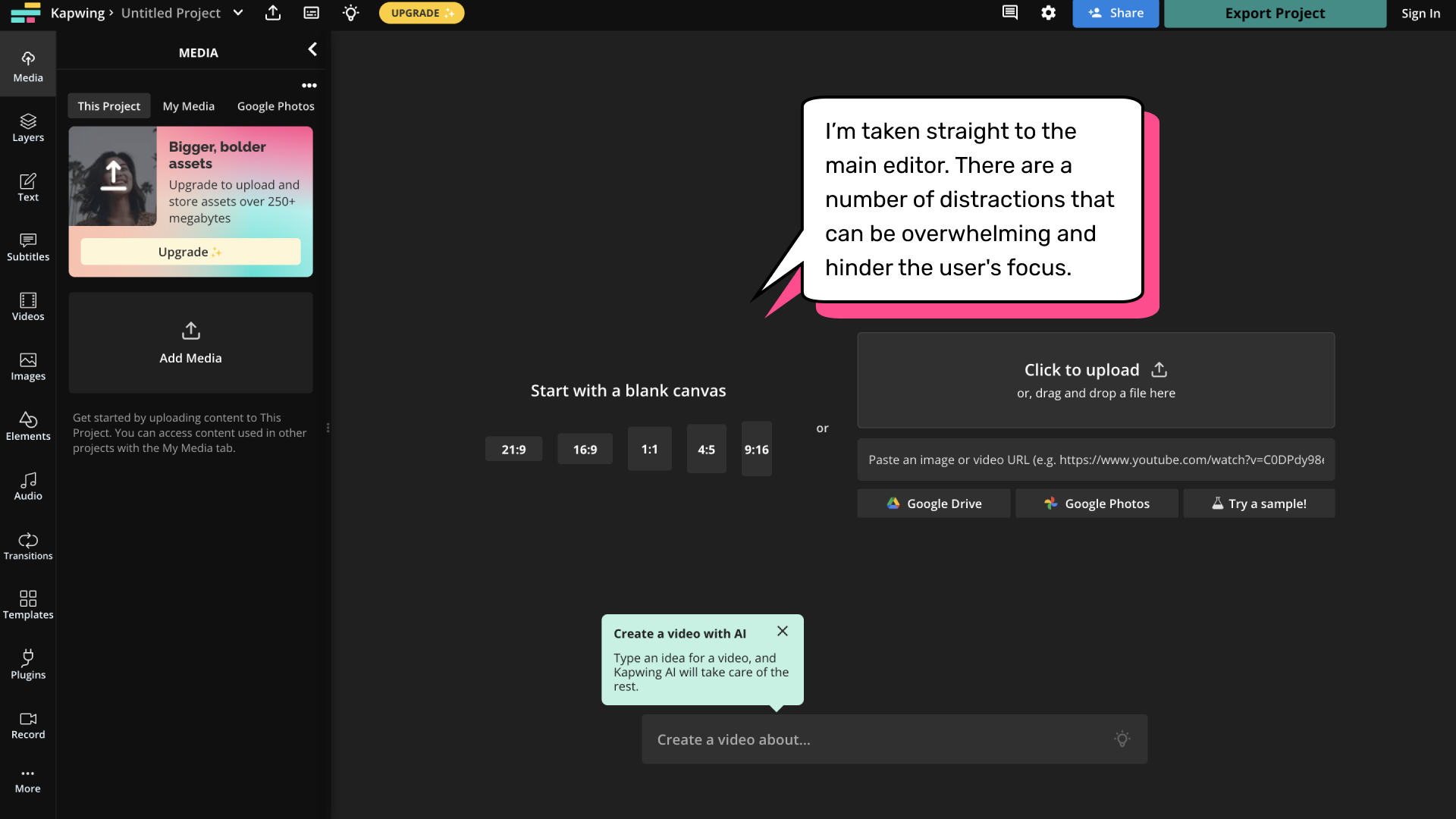This screenshot has width=1456, height=819.
Task: Choose the 9:16 canvas ratio
Action: point(756,449)
